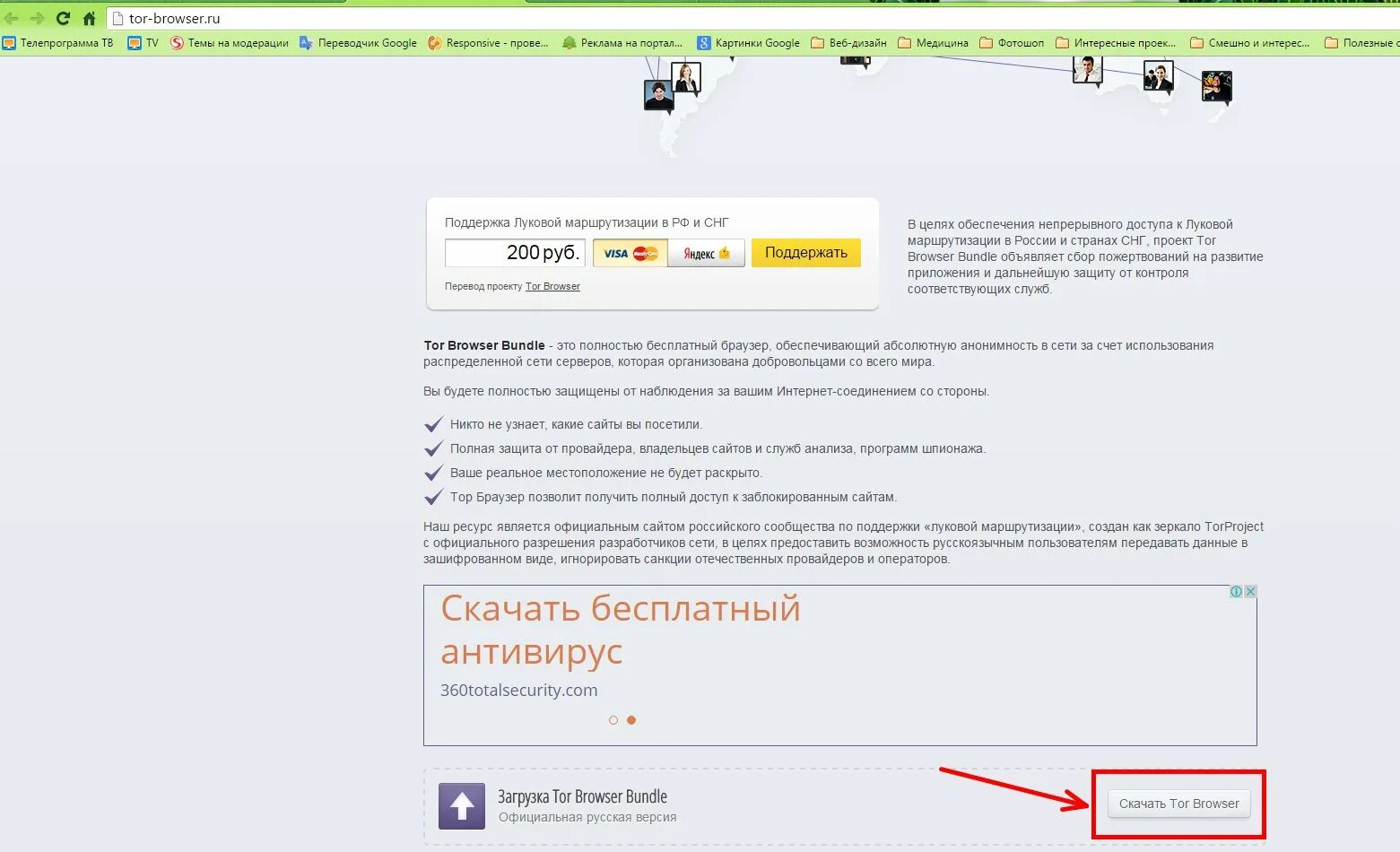Open the Темы на модерации bookmark

coord(230,42)
